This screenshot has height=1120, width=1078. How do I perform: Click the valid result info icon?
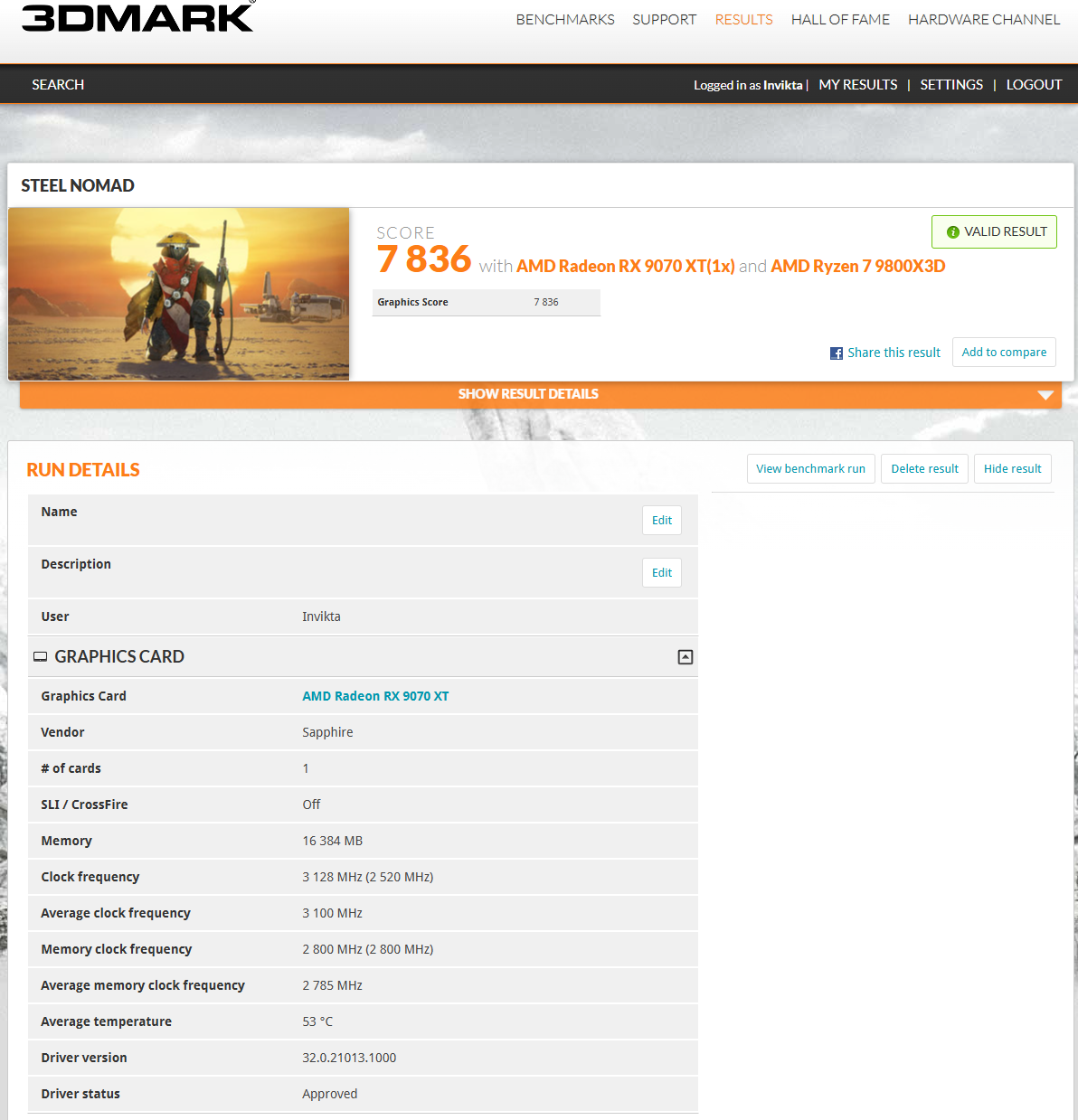click(x=952, y=232)
